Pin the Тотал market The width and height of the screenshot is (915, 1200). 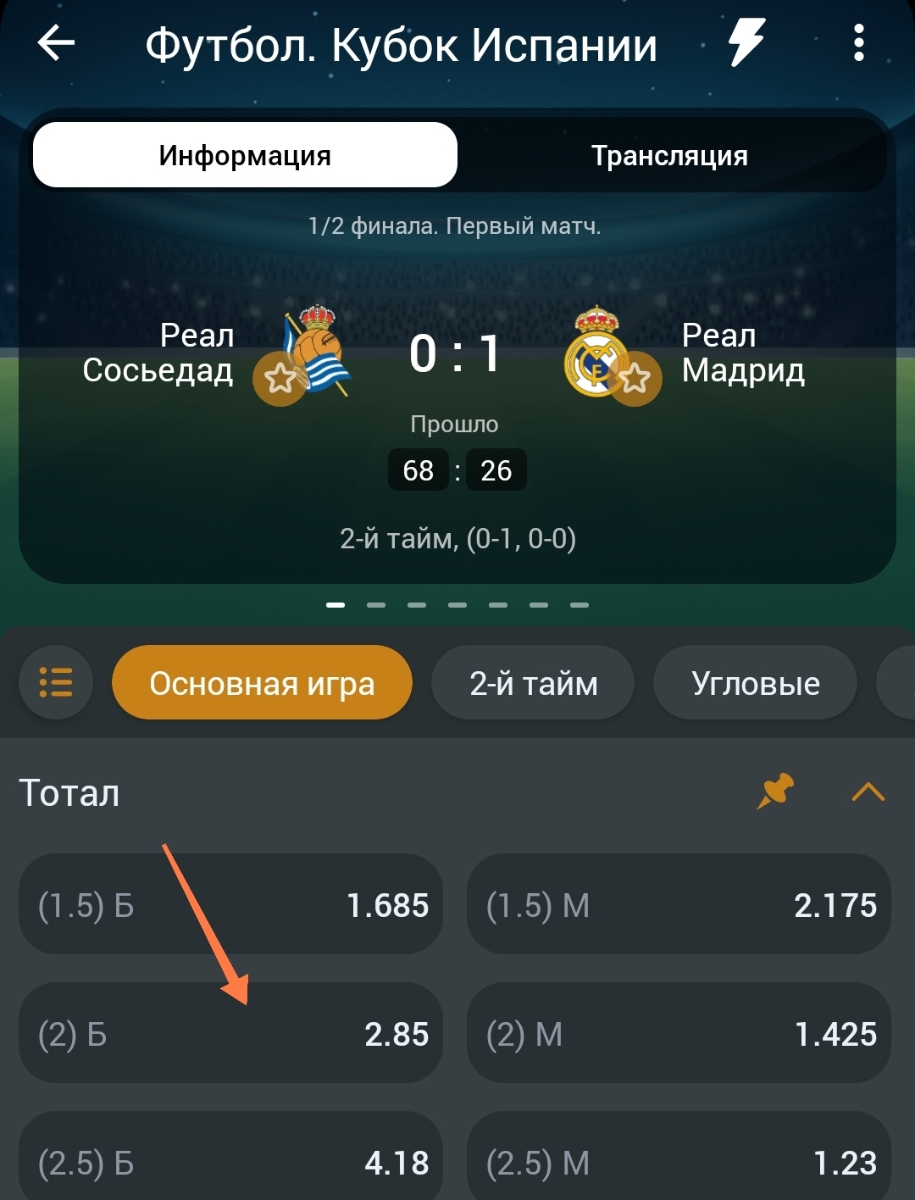(x=775, y=792)
